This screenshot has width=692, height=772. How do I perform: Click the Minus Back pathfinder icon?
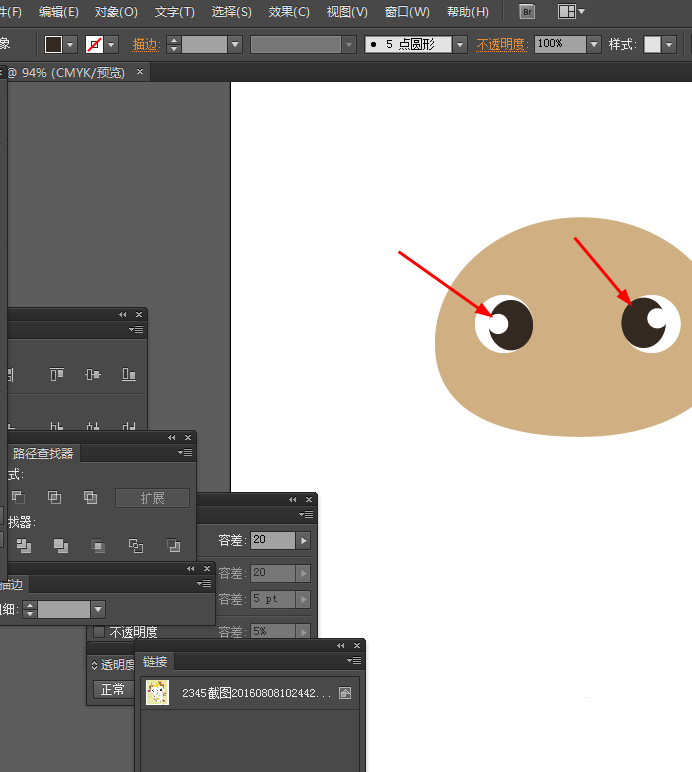click(174, 546)
